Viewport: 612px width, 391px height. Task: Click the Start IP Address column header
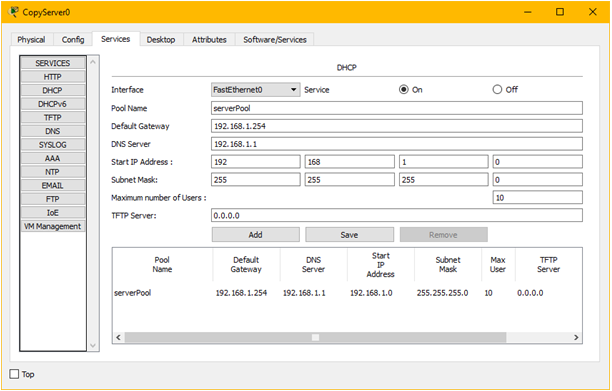click(381, 265)
